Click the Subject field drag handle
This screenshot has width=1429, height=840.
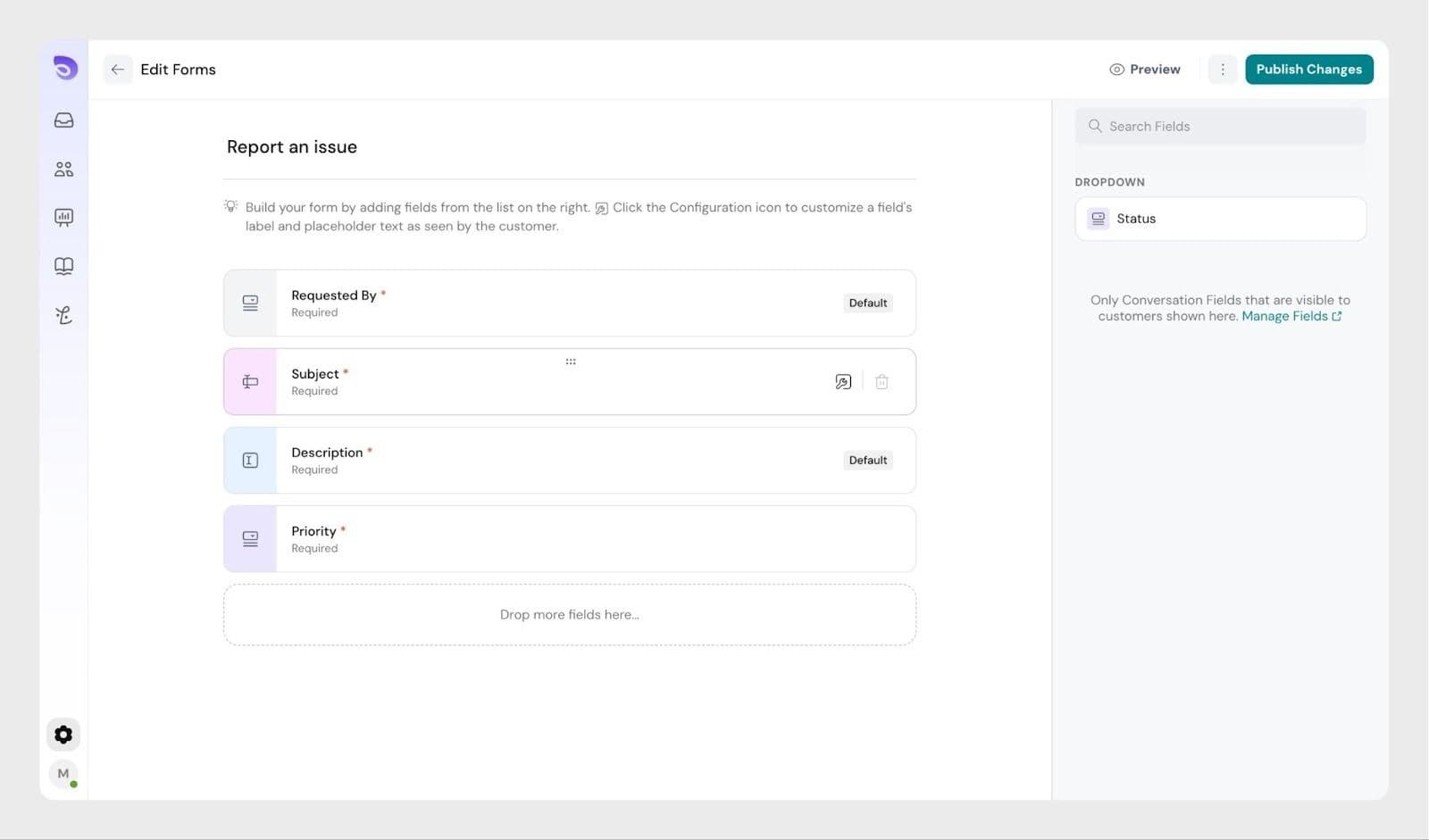[570, 362]
